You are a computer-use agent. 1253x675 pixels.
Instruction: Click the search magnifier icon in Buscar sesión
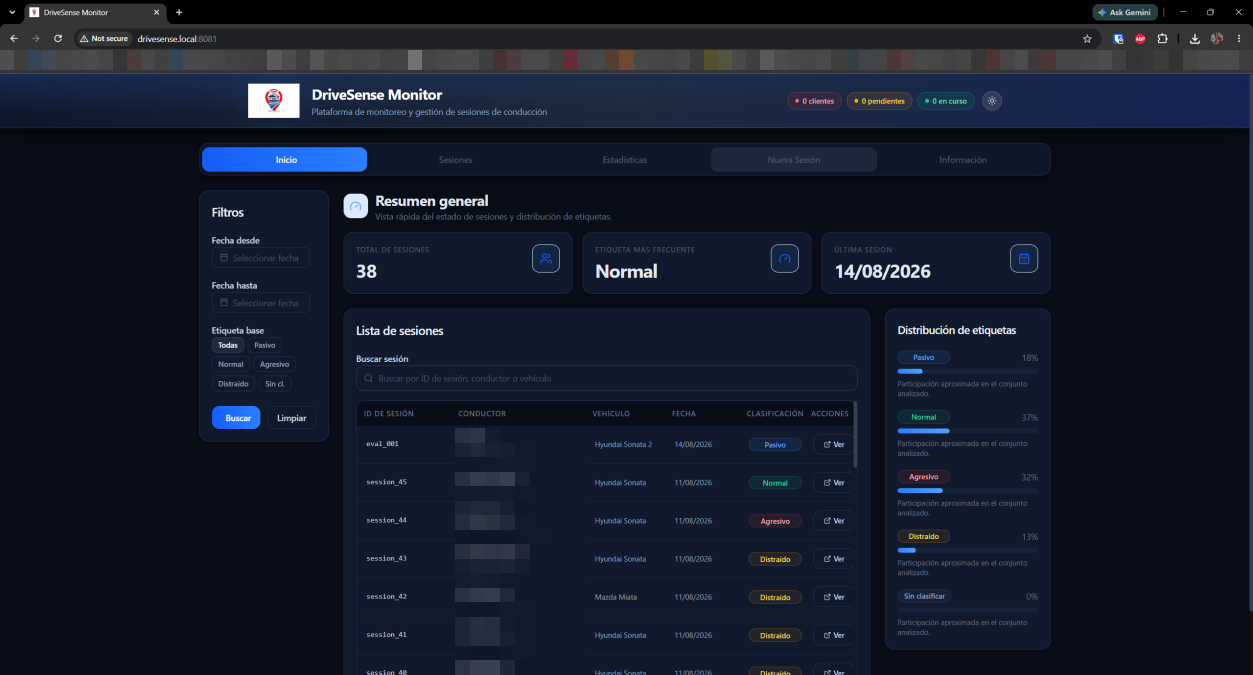(369, 379)
